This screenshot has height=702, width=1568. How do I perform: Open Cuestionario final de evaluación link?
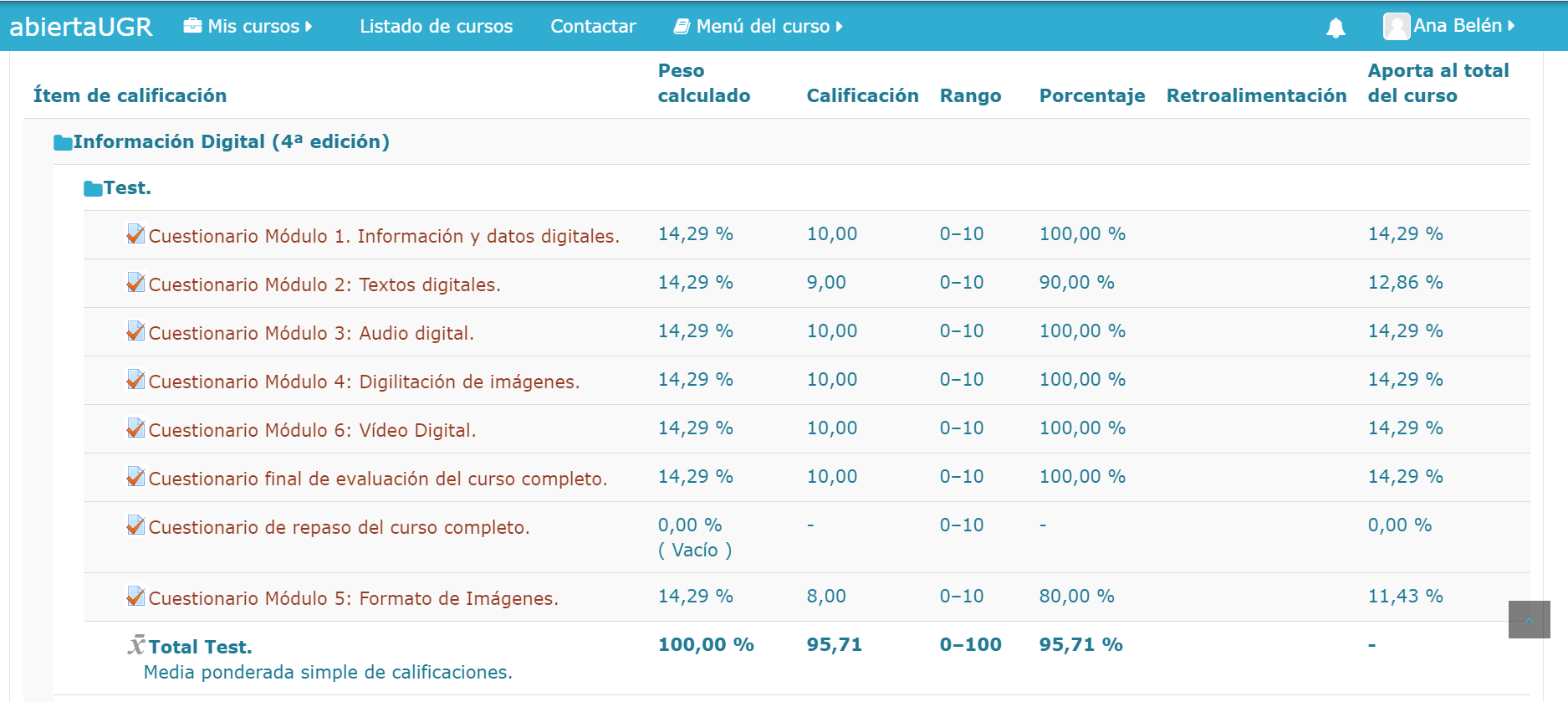(378, 479)
